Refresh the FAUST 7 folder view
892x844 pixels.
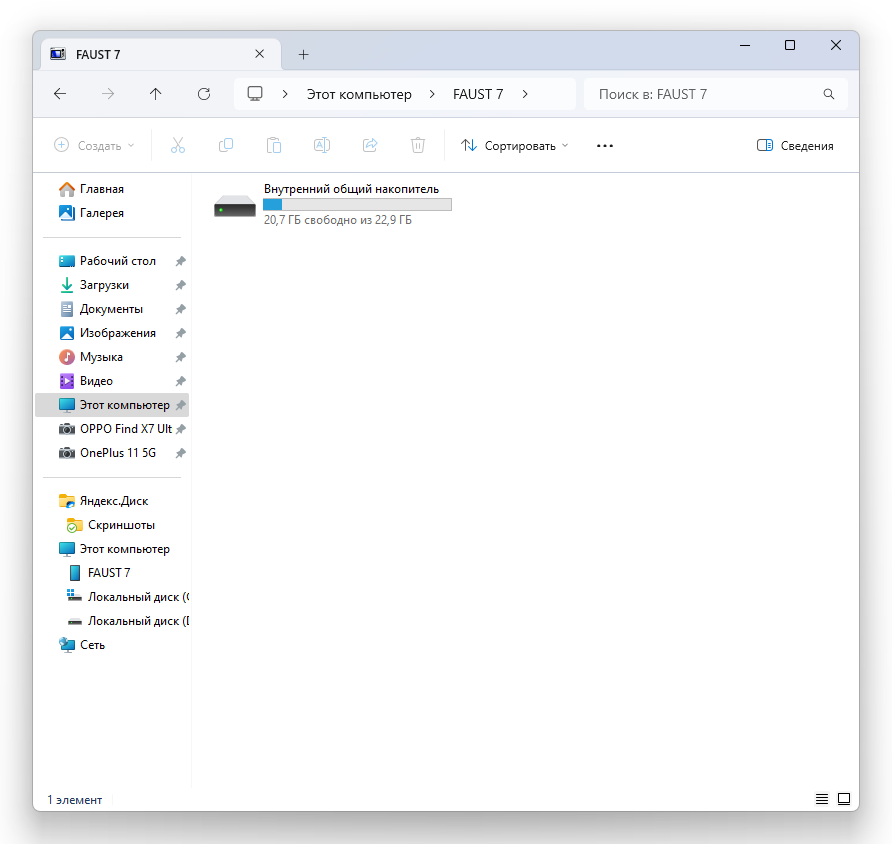point(204,94)
